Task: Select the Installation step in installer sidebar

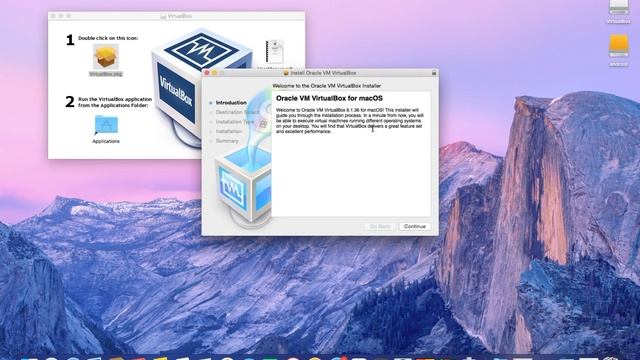Action: [x=229, y=131]
